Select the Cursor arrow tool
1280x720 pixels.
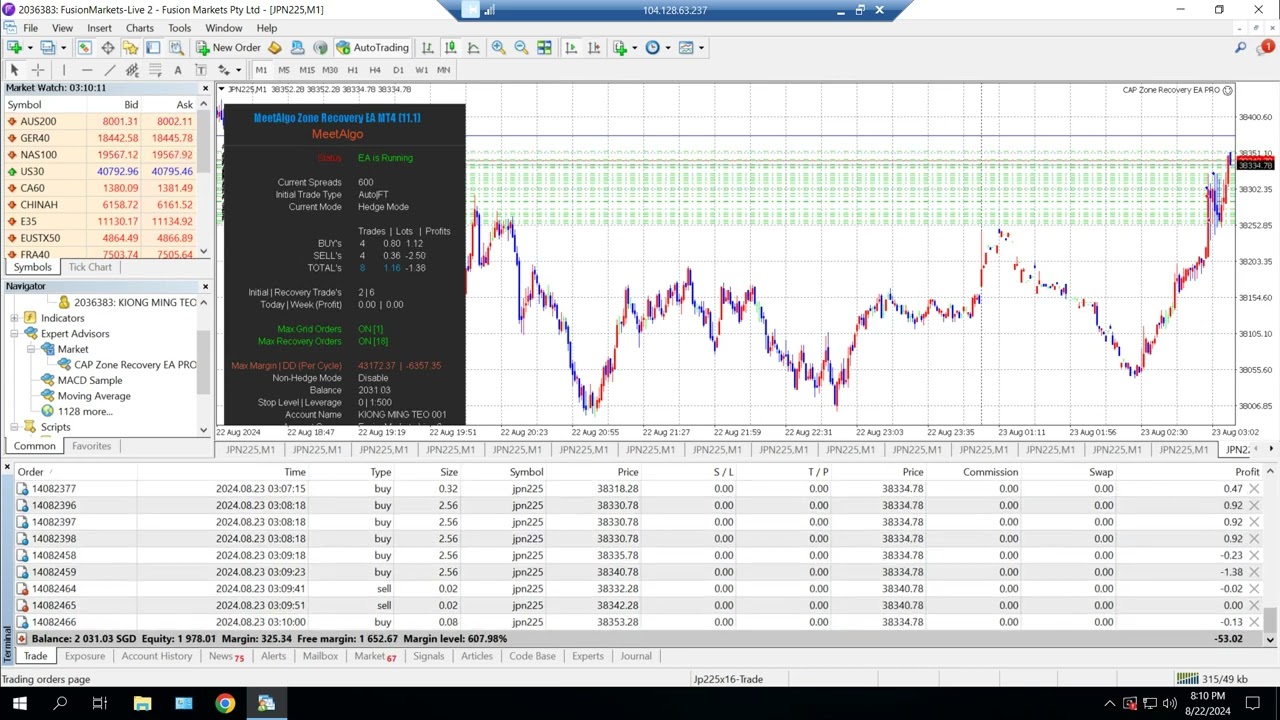coord(14,70)
